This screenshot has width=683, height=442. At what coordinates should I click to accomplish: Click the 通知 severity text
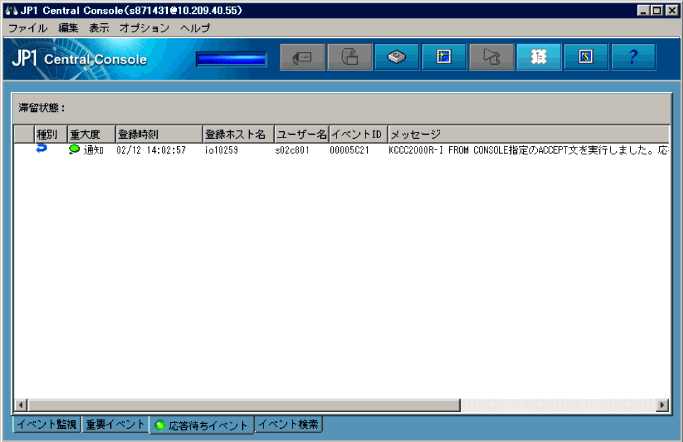point(94,150)
